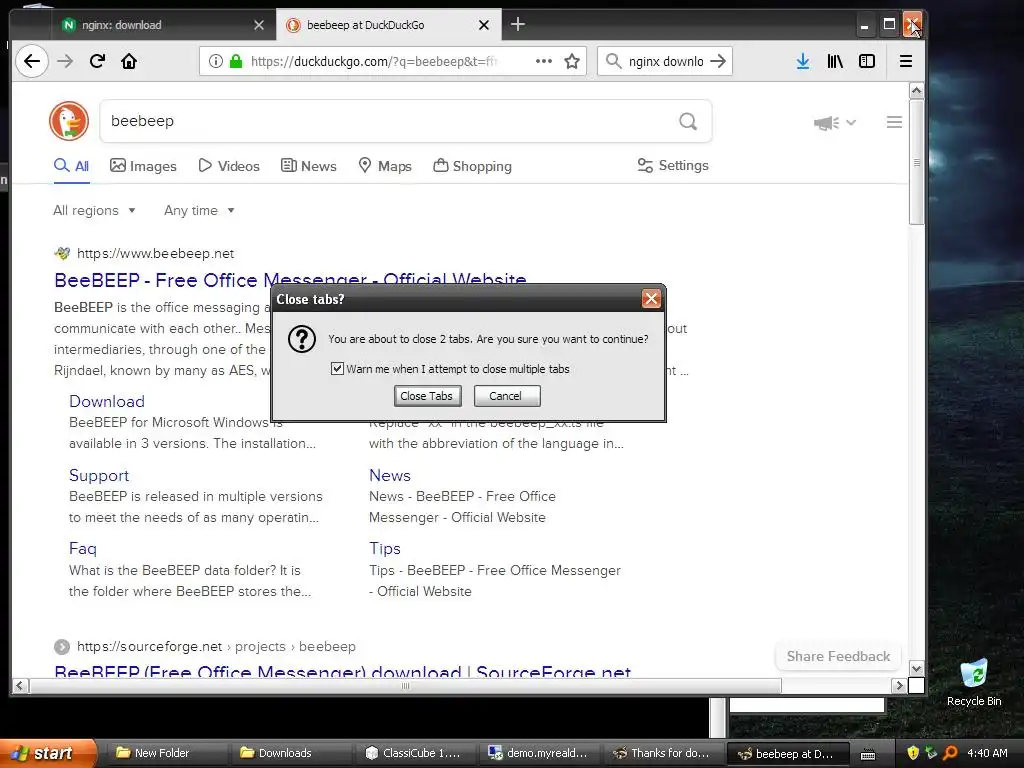This screenshot has width=1024, height=768.
Task: Click DuckDuckGo search magnifier button
Action: pos(688,121)
